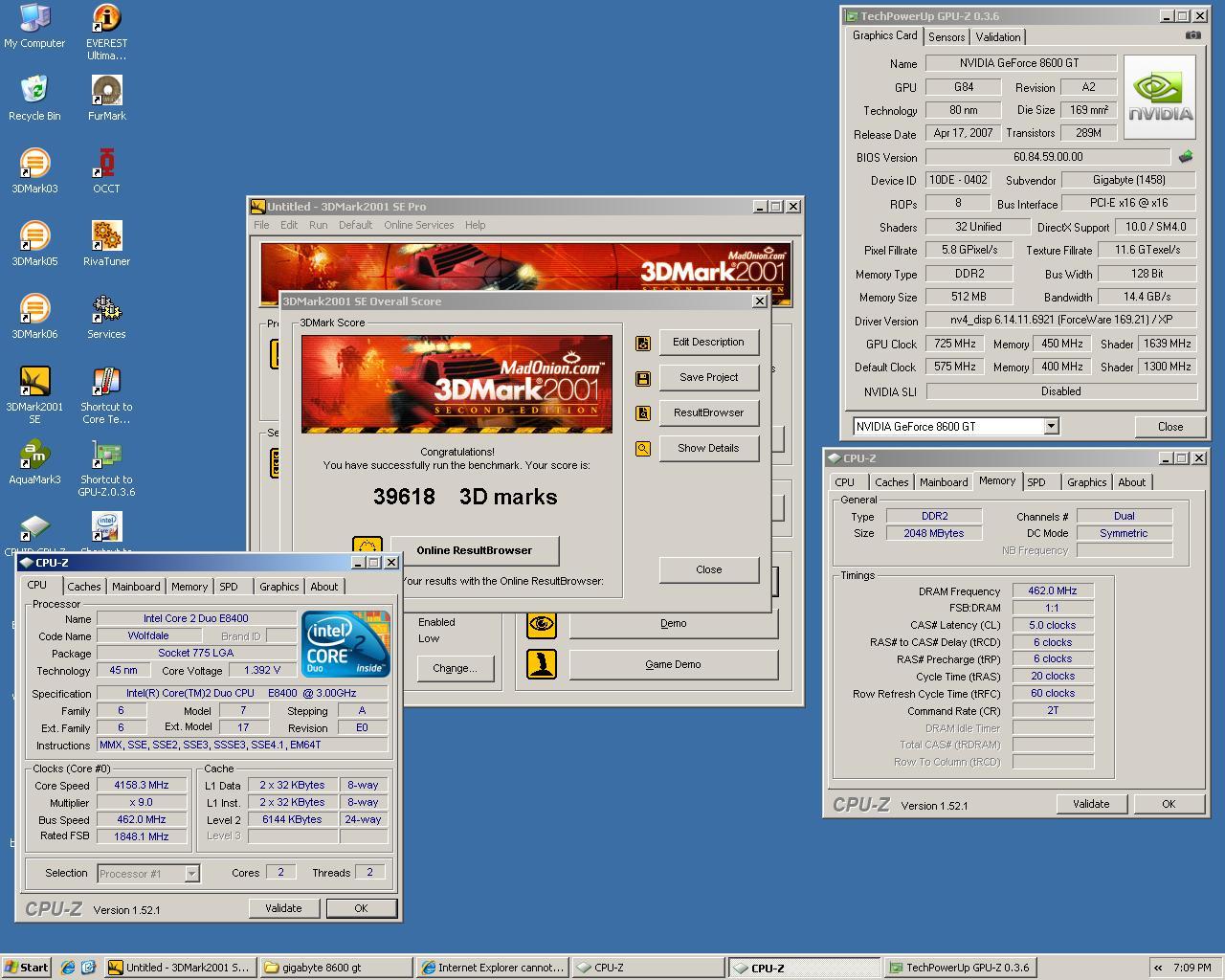The height and width of the screenshot is (980, 1225).
Task: Click the Edit Description icon in score dialog
Action: [x=643, y=343]
